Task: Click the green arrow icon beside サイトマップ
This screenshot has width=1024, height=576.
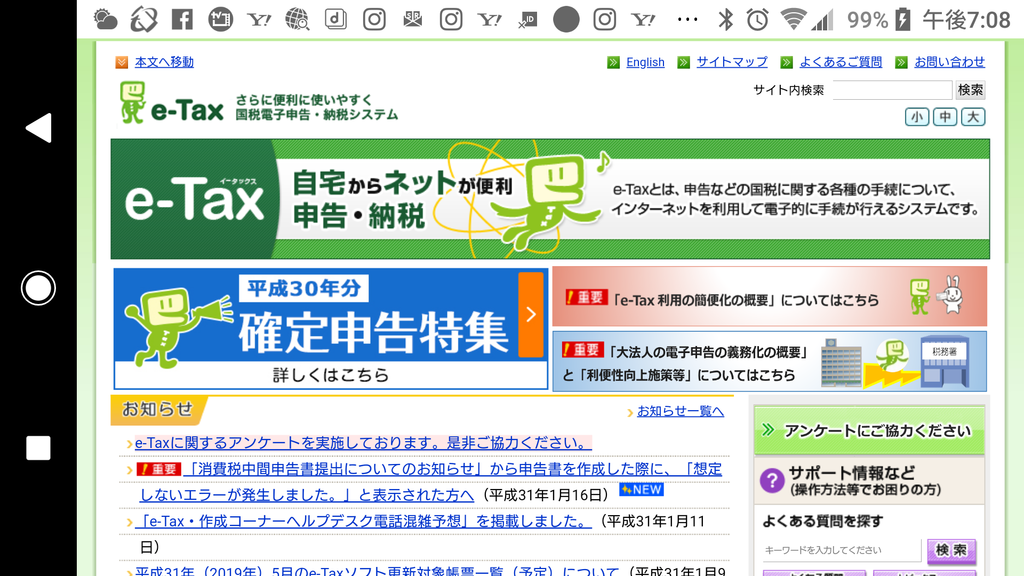Action: click(684, 62)
